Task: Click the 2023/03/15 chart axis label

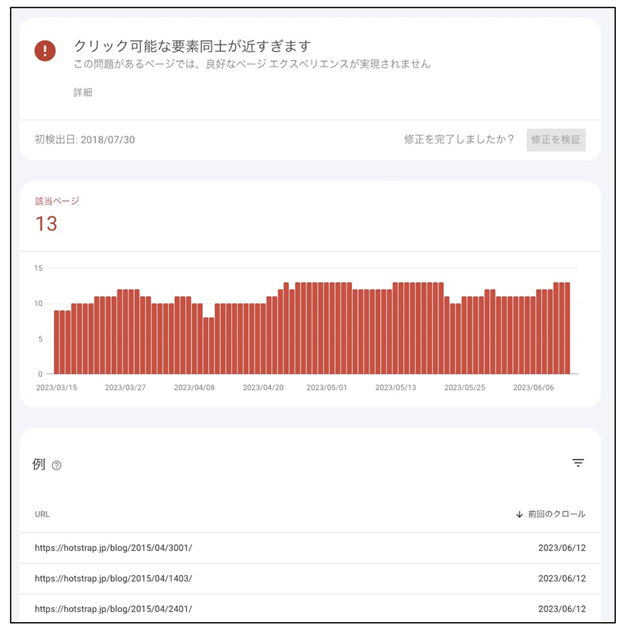Action: (56, 387)
